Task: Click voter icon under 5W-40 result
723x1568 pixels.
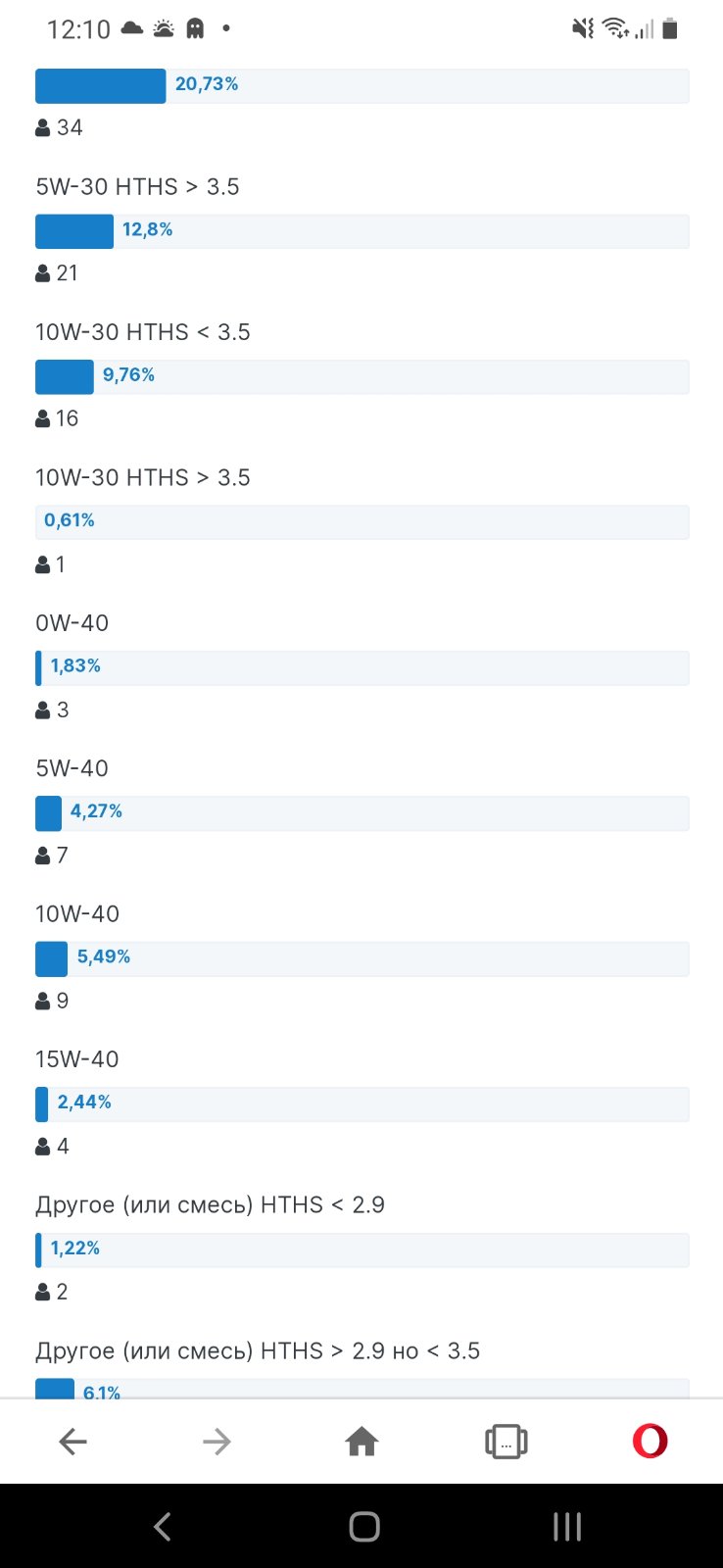Action: pos(43,856)
